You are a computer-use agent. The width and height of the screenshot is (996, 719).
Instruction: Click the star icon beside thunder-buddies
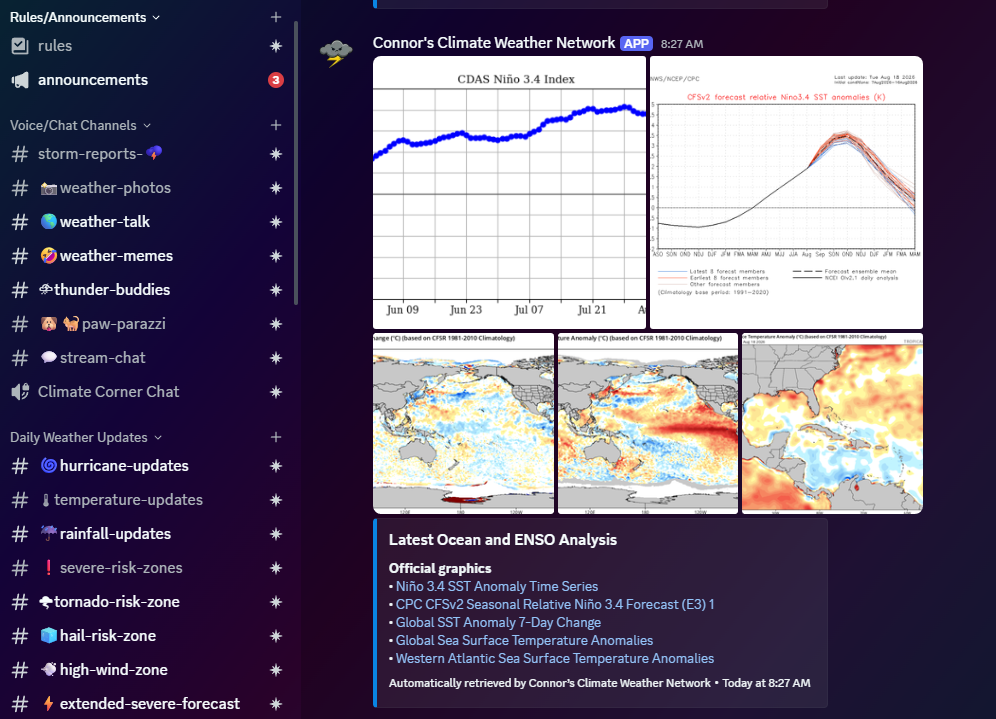[x=276, y=290]
